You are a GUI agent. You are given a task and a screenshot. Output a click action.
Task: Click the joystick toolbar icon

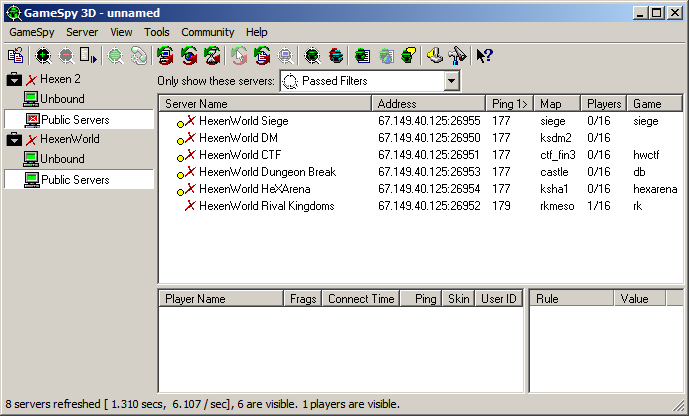pos(435,56)
